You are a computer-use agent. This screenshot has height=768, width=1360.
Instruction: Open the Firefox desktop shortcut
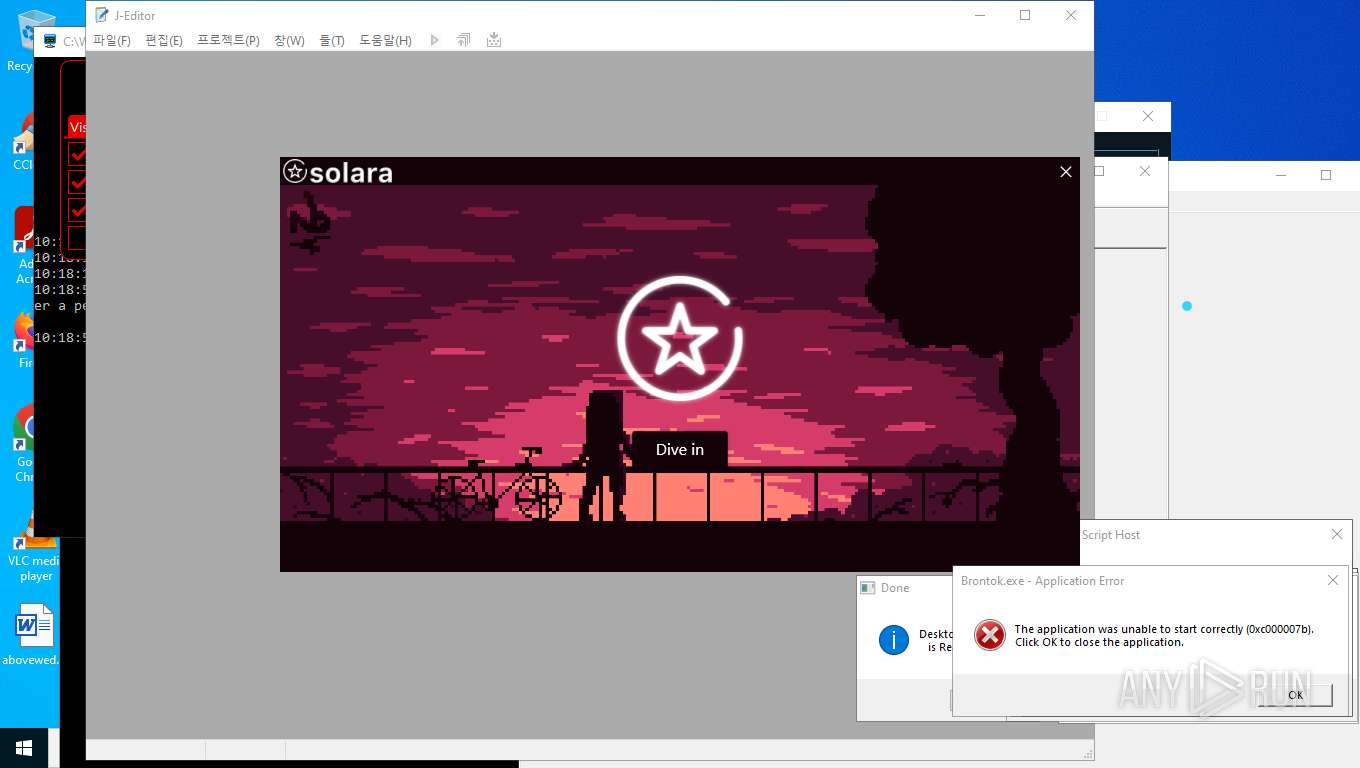click(24, 340)
